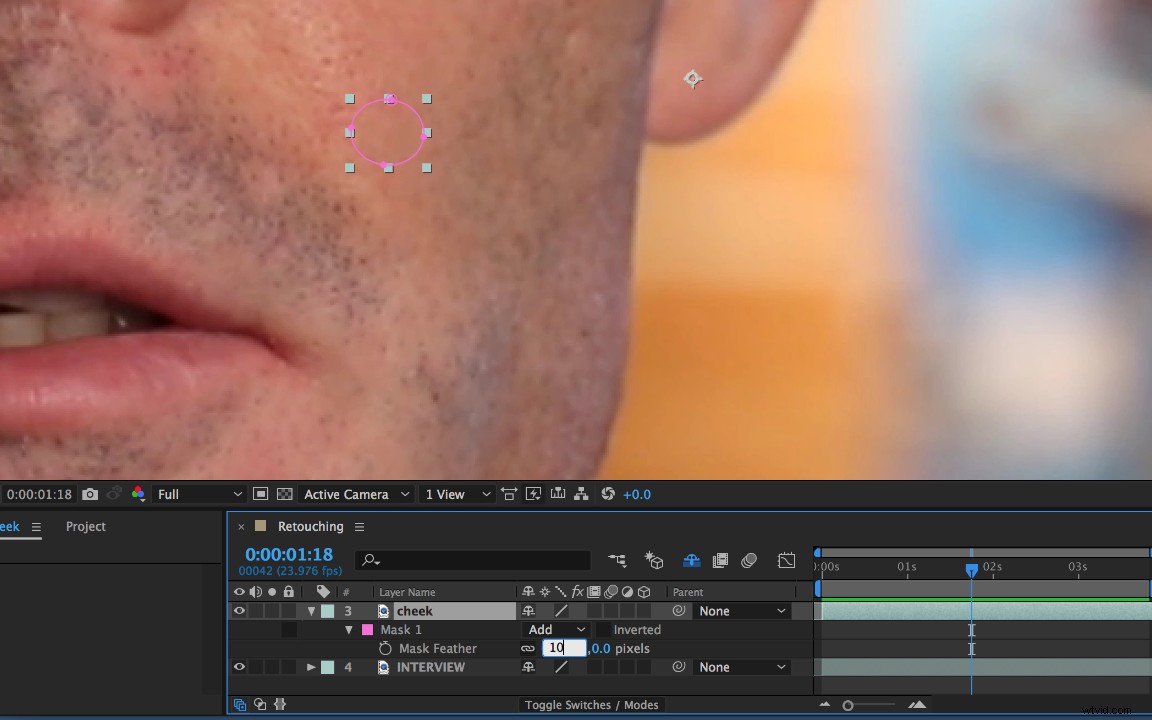Click the Mask Feather stopwatch icon

click(385, 648)
